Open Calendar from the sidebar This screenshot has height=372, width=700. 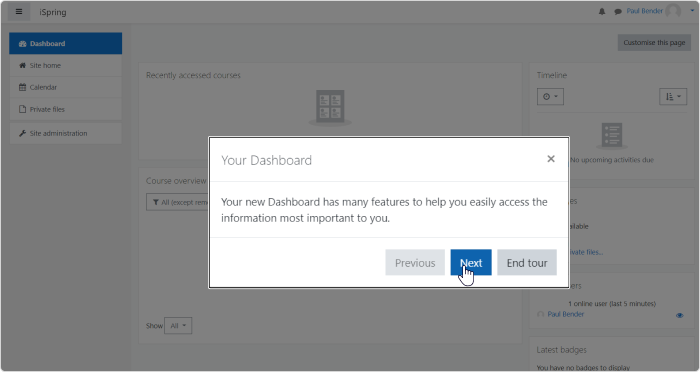click(x=66, y=87)
